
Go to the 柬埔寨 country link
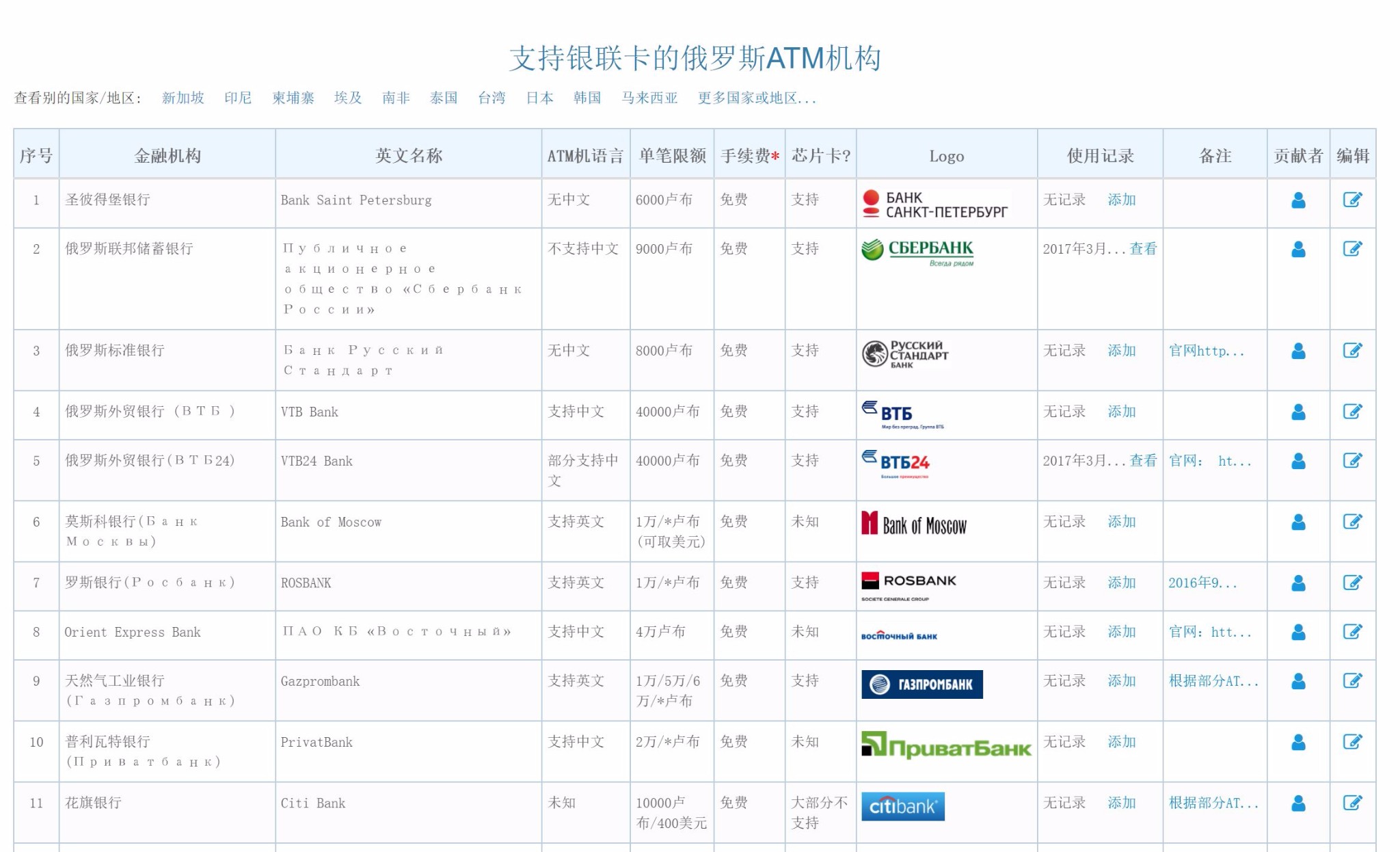[x=293, y=98]
